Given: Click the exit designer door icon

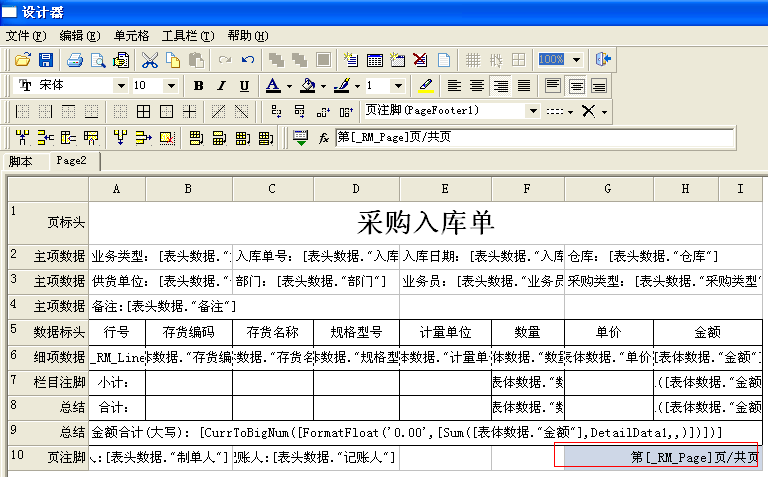Looking at the screenshot, I should click(603, 60).
